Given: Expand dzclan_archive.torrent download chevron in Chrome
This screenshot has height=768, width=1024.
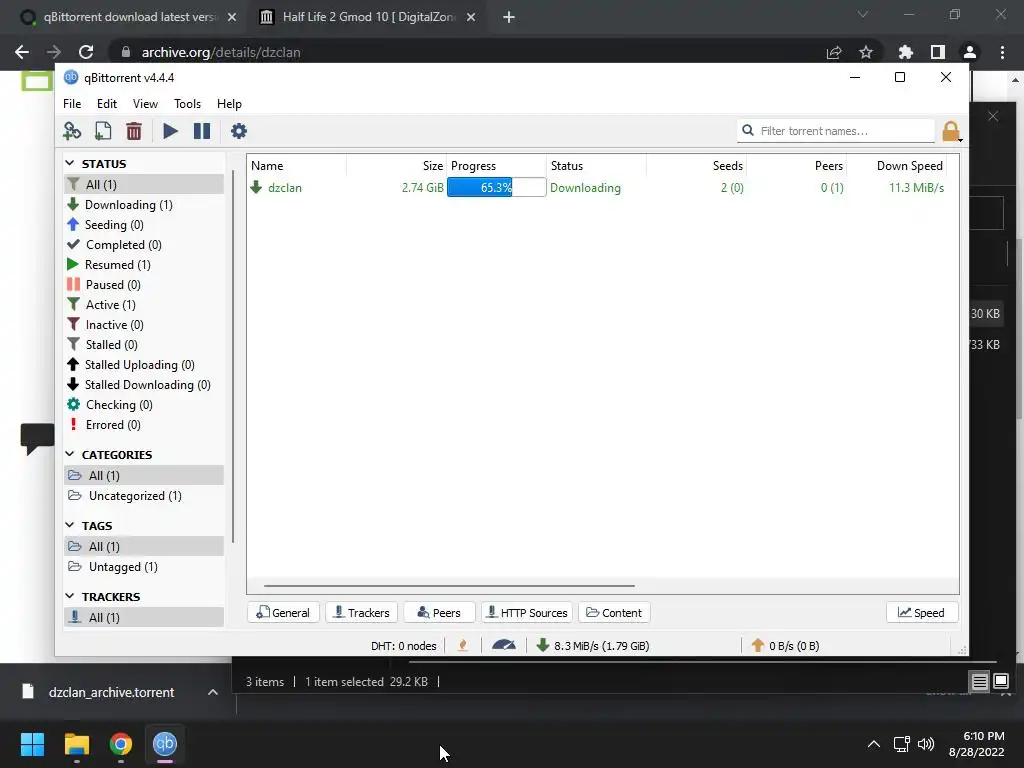Looking at the screenshot, I should [x=213, y=692].
